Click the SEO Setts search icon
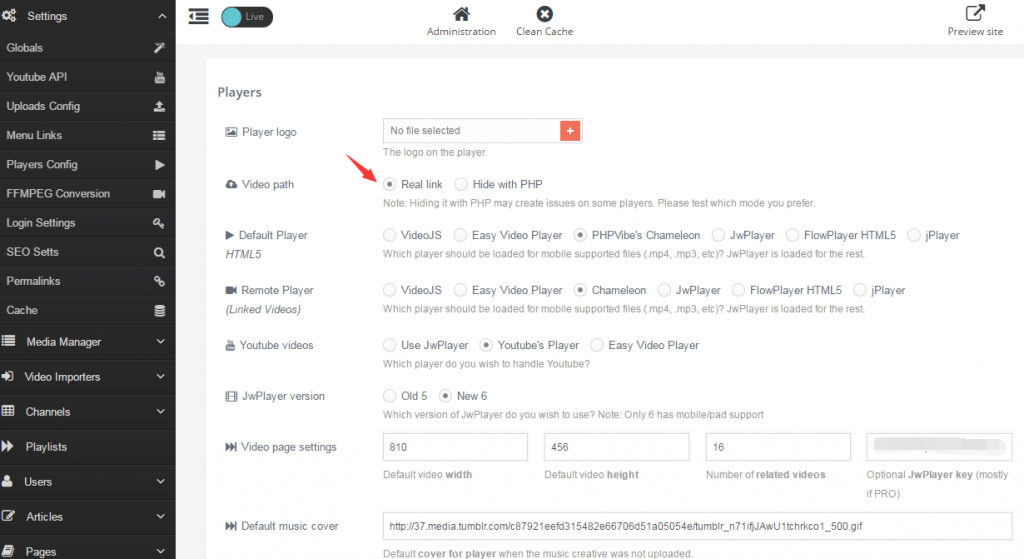The image size is (1024, 559). (159, 252)
